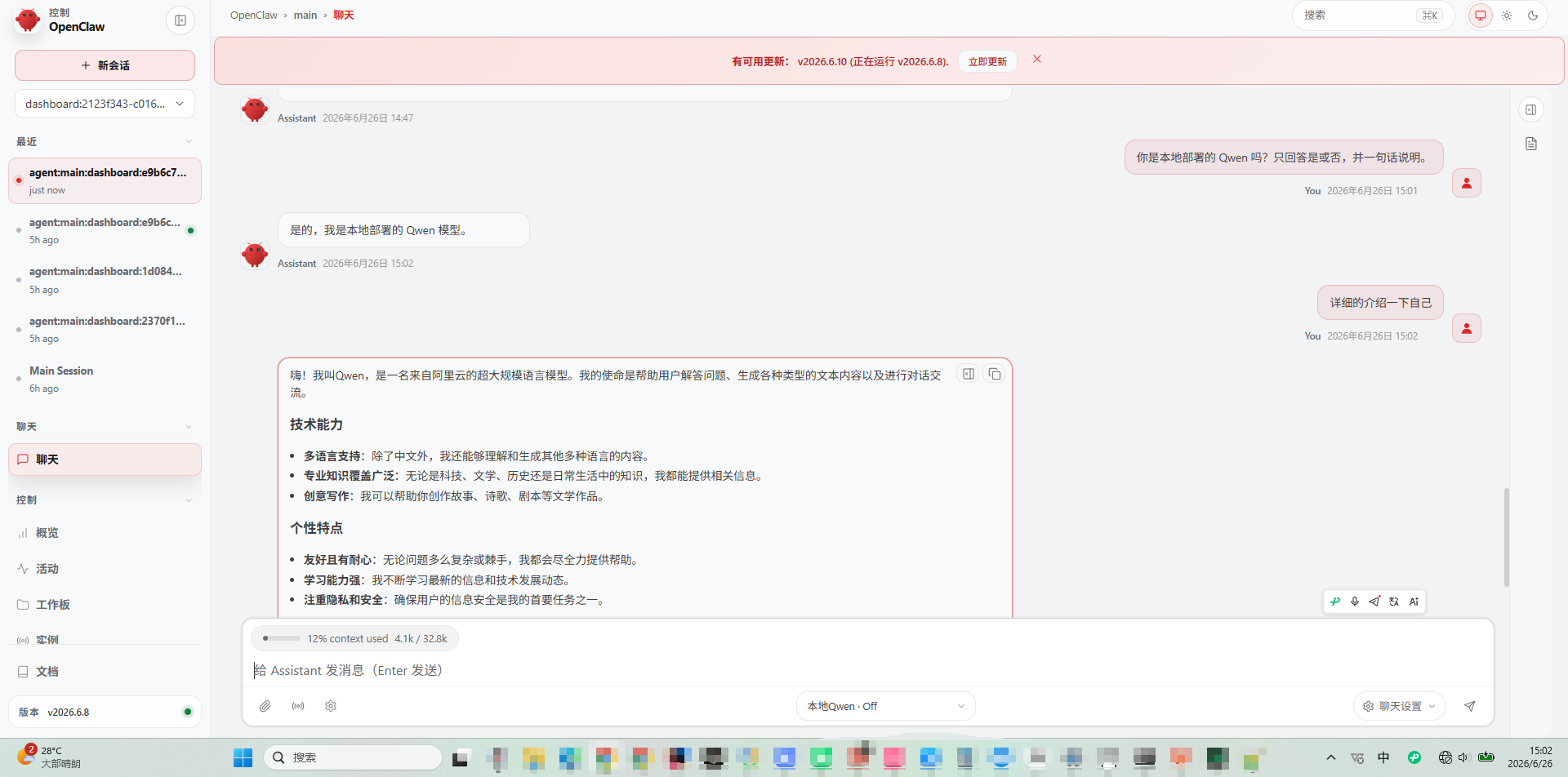The image size is (1568, 777).
Task: Open the just now agent session
Action: click(105, 180)
